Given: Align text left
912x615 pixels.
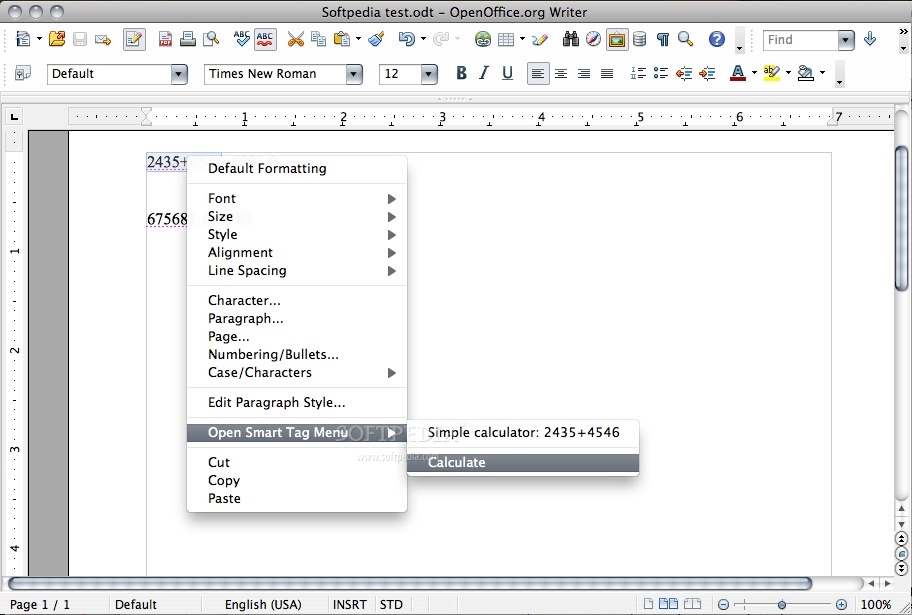Looking at the screenshot, I should [x=538, y=74].
